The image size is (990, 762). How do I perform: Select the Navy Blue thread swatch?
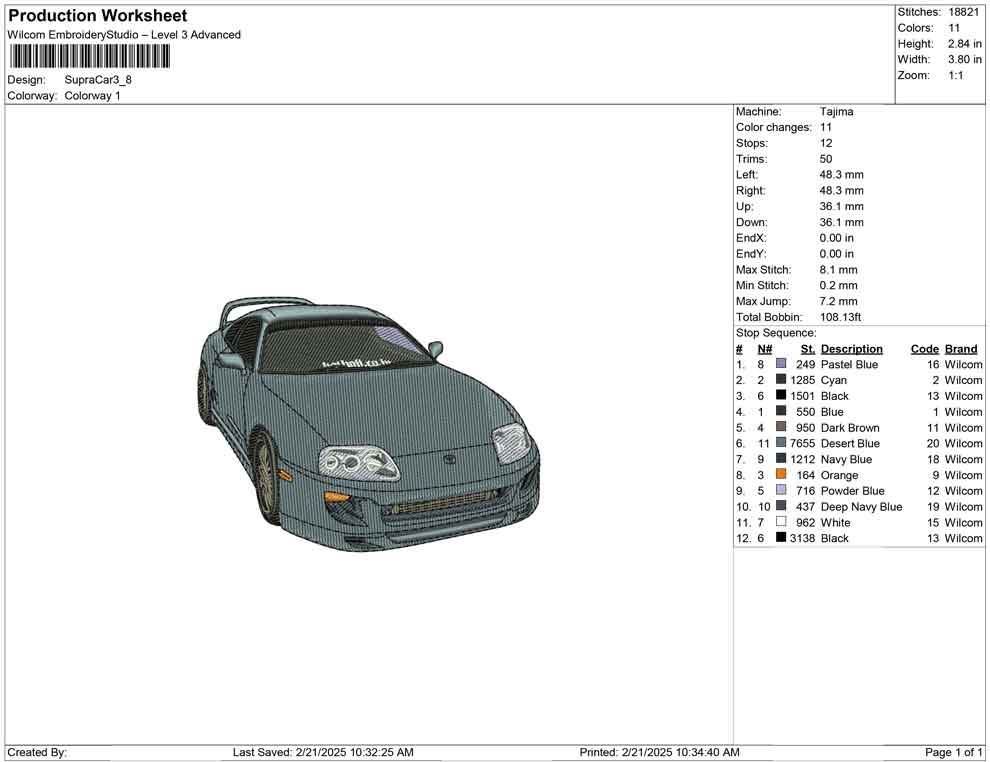click(x=781, y=459)
